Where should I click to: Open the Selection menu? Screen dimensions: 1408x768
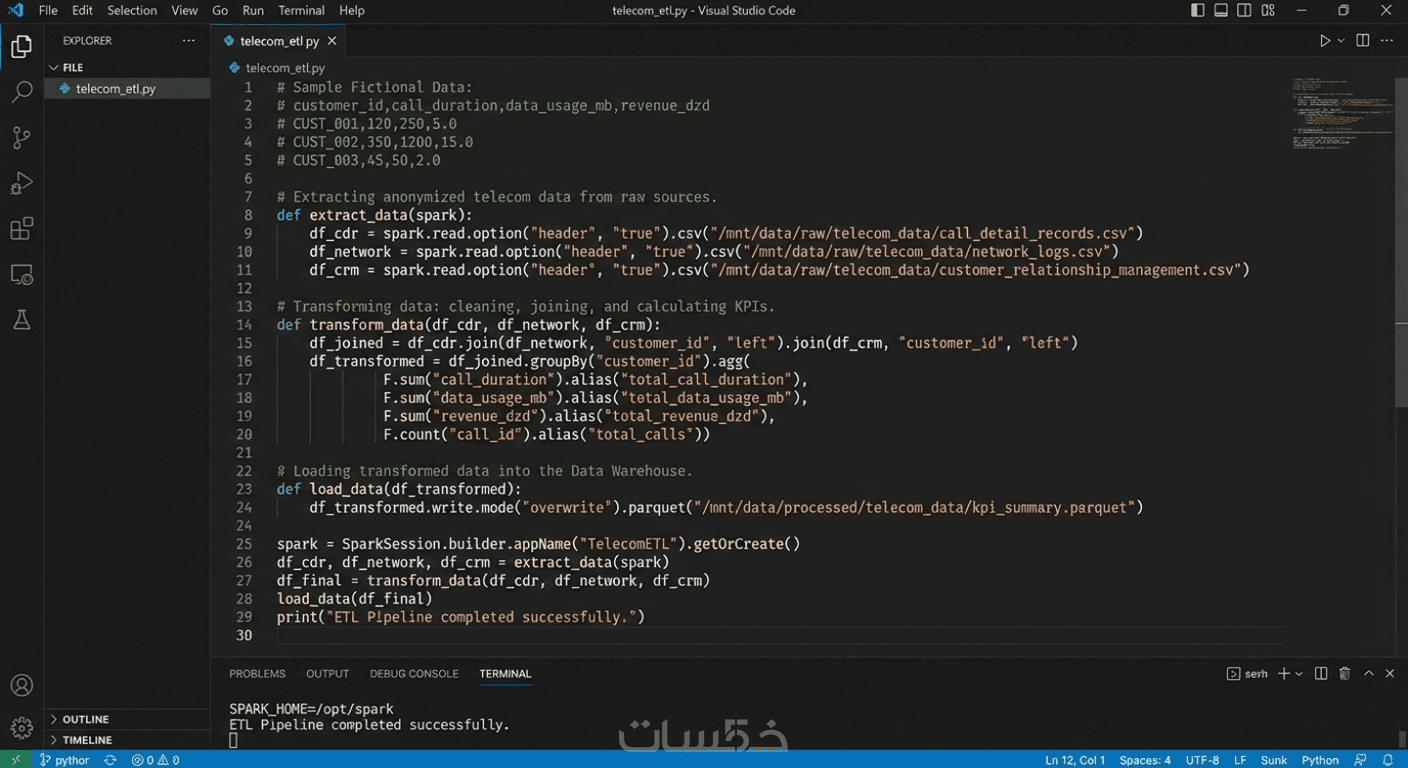[132, 10]
